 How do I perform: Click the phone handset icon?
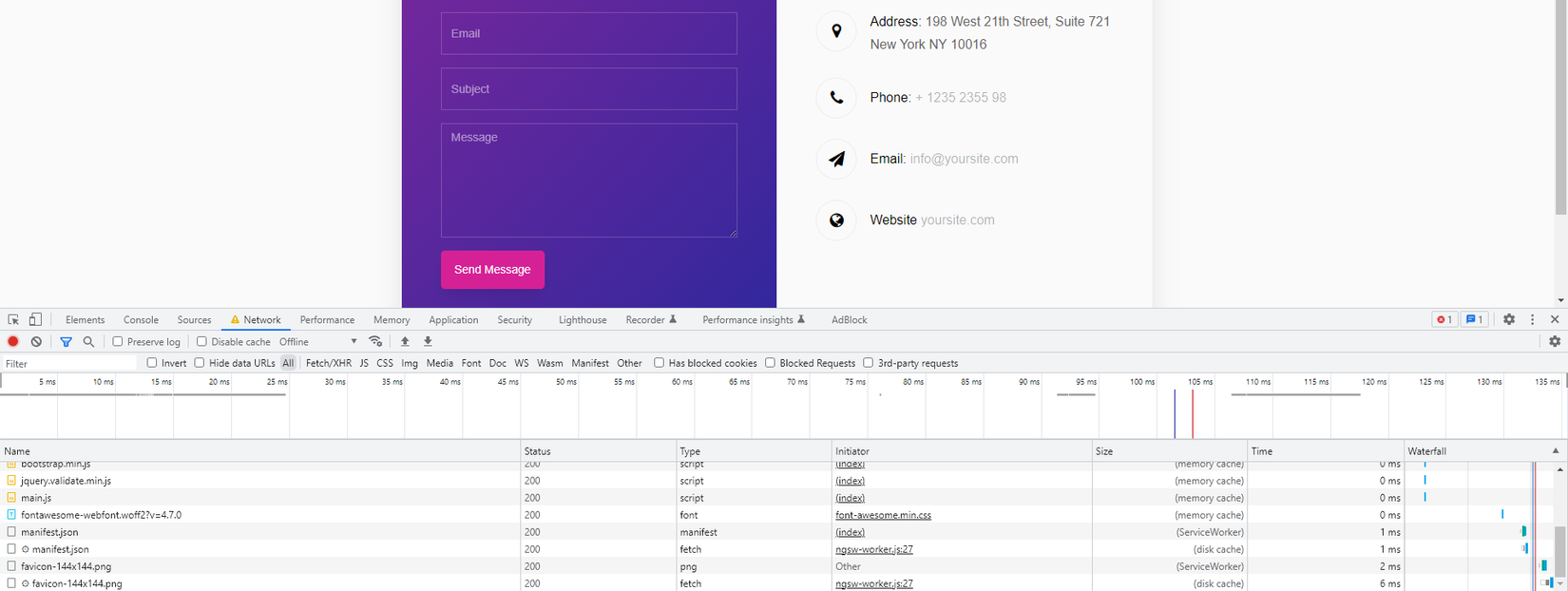(x=836, y=98)
